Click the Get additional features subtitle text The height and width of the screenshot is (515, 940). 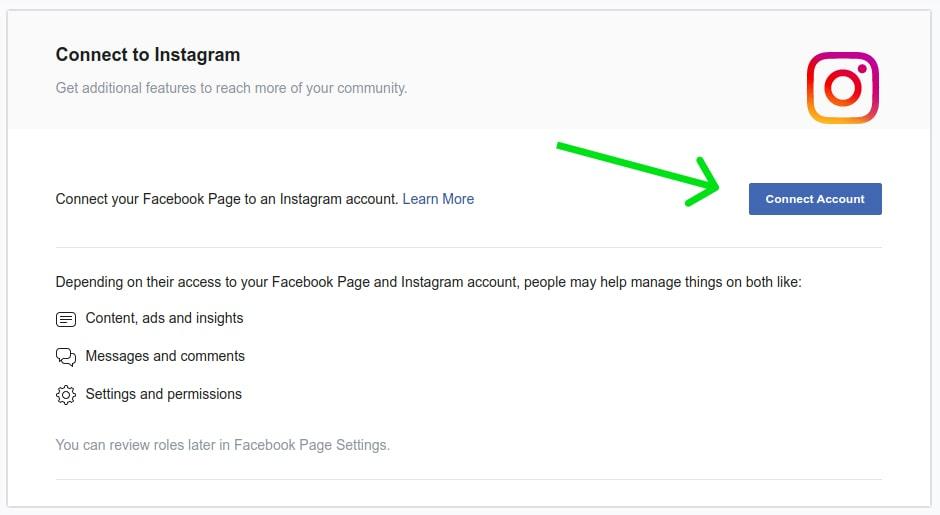[x=231, y=88]
